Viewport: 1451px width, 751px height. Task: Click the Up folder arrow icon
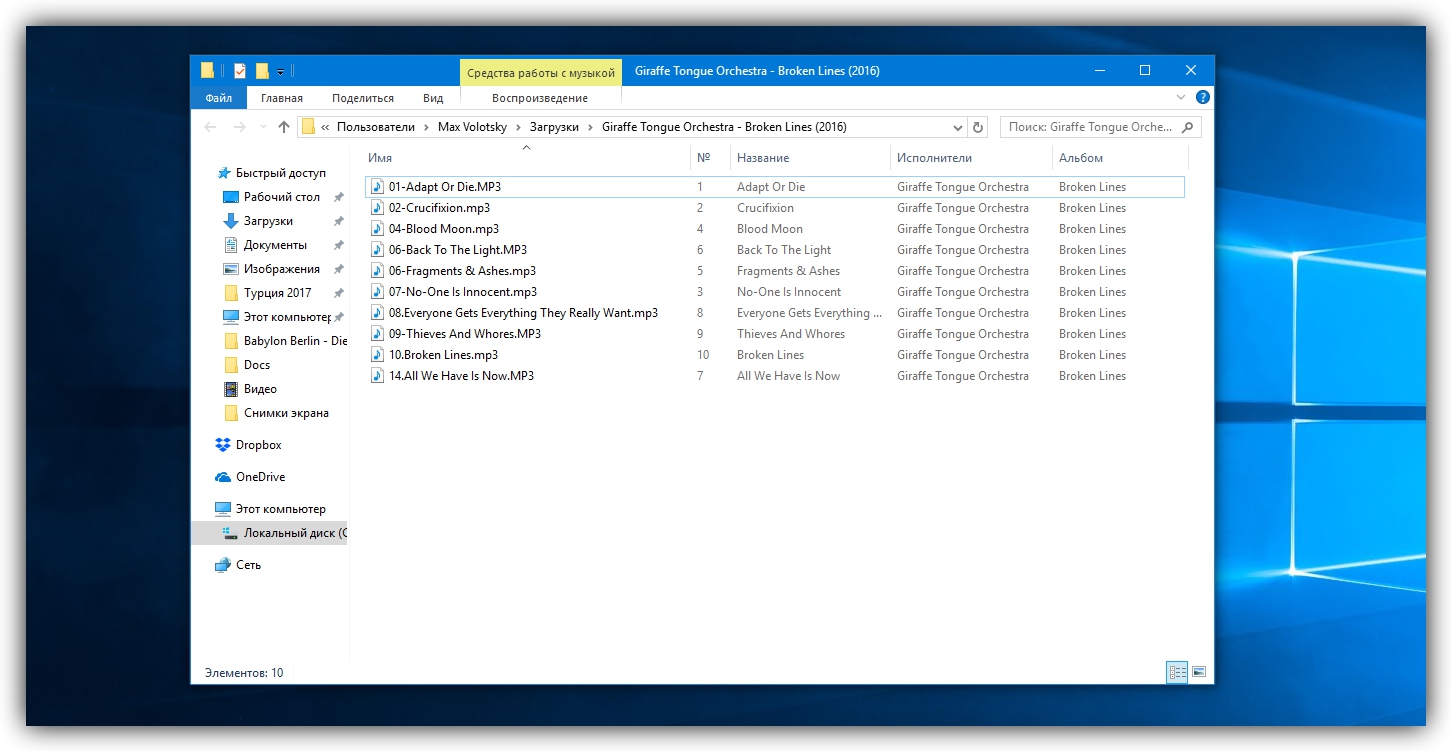click(284, 127)
